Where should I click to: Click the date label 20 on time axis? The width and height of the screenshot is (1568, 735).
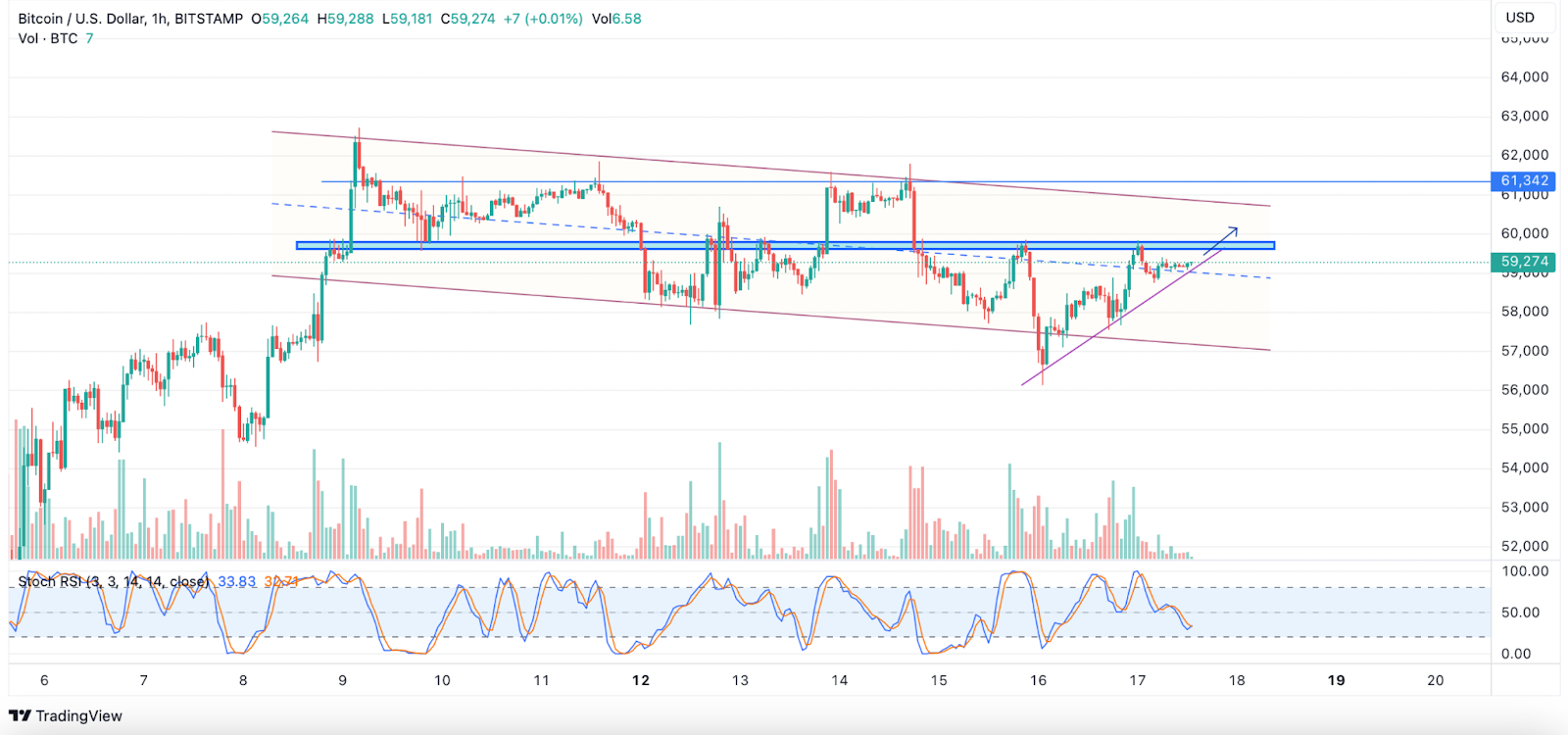[1436, 680]
